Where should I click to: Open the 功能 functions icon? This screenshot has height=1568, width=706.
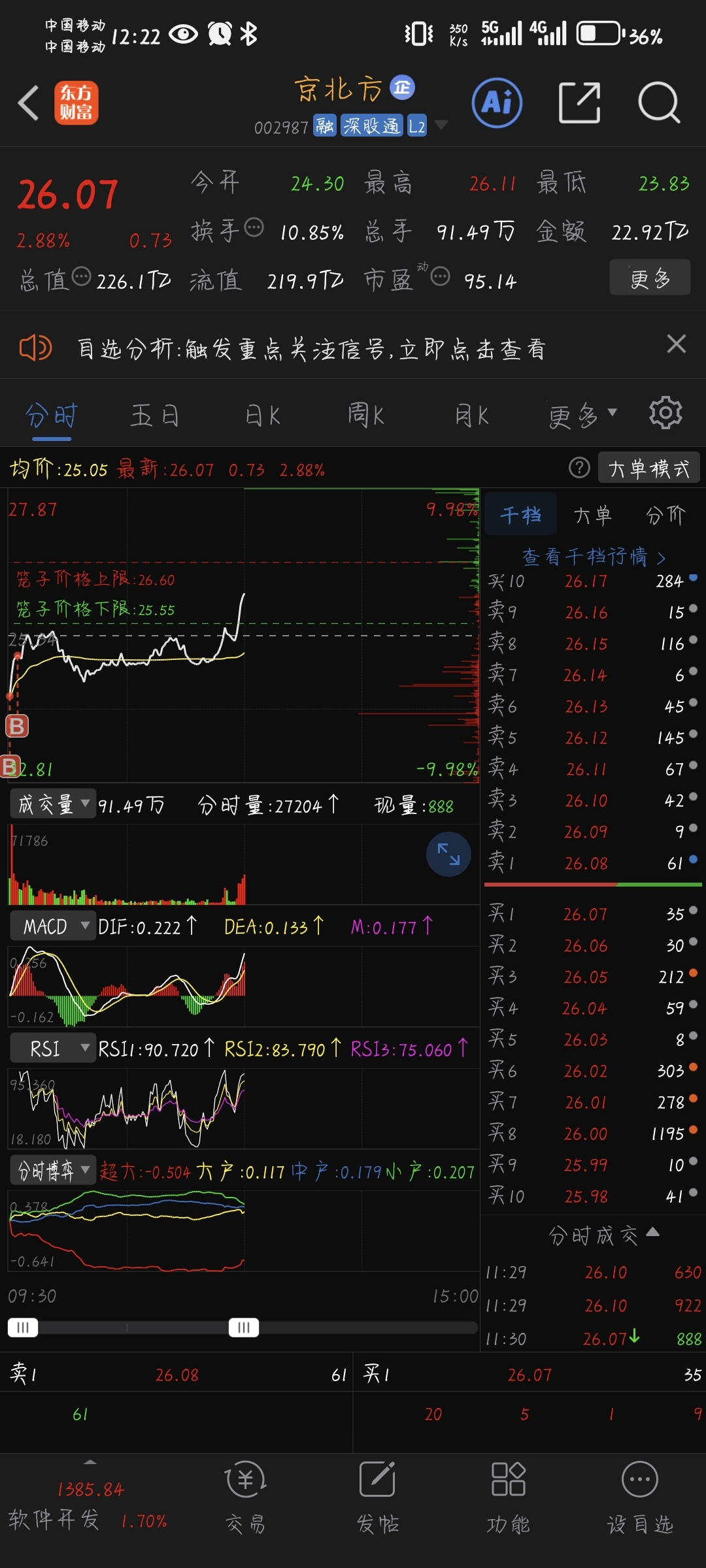click(x=508, y=1497)
